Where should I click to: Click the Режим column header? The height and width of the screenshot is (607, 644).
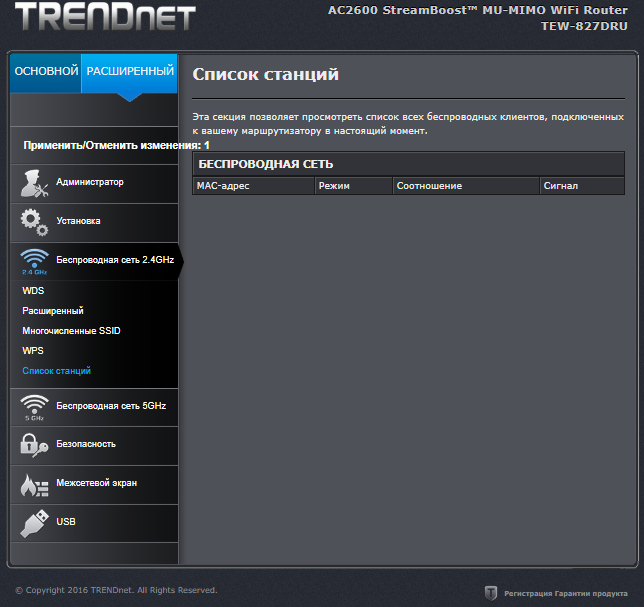point(354,186)
